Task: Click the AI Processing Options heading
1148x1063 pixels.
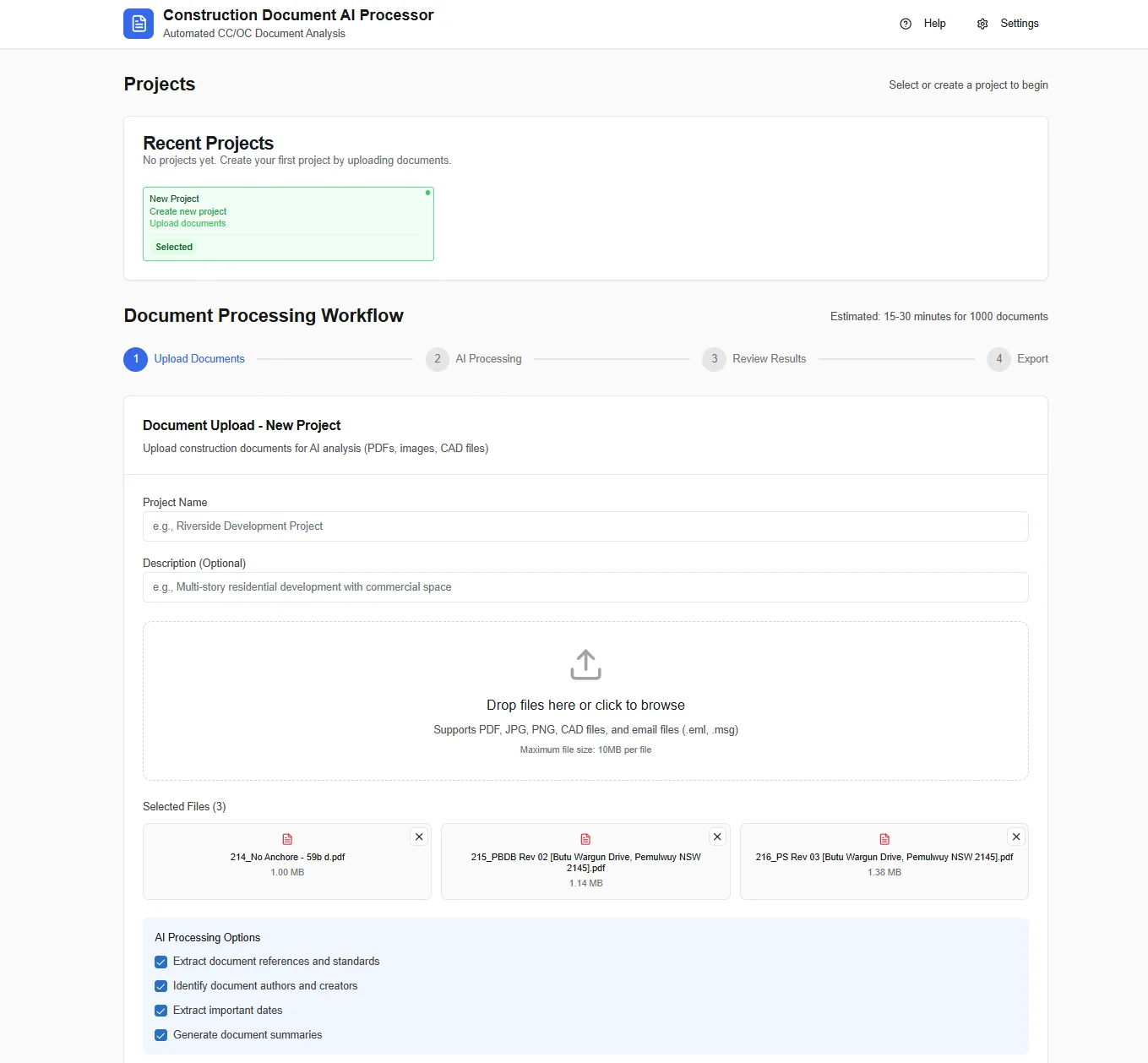Action: 207,938
